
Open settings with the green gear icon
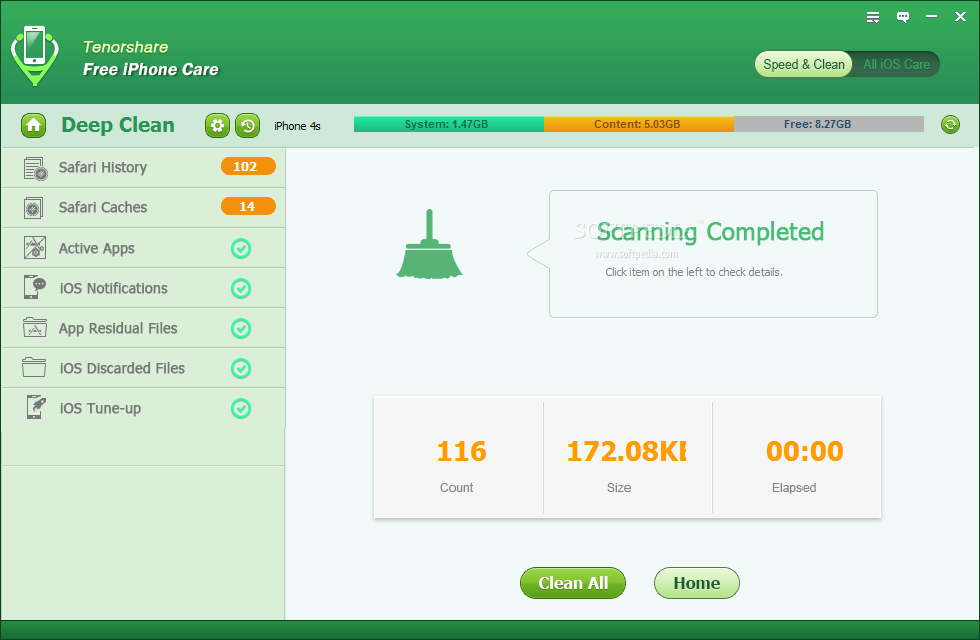[x=217, y=126]
